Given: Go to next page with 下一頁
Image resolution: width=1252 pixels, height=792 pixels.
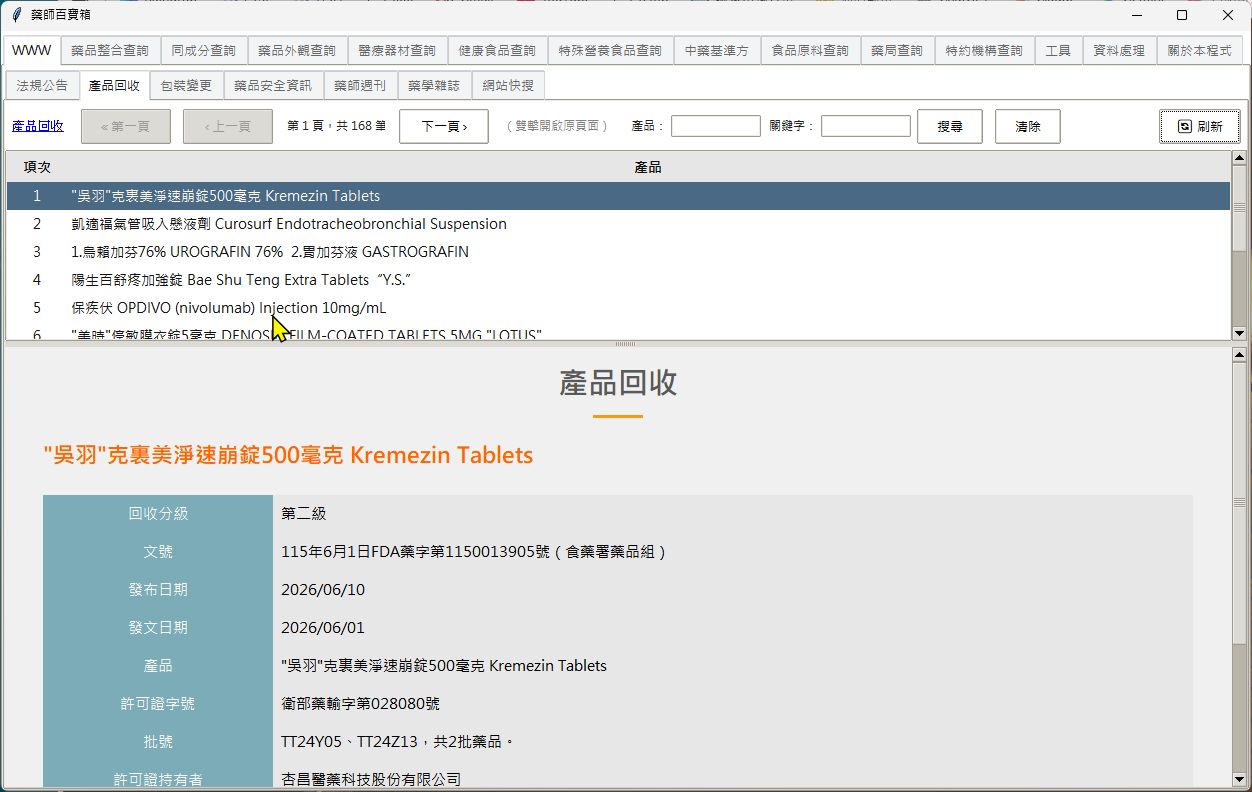Looking at the screenshot, I should [444, 127].
